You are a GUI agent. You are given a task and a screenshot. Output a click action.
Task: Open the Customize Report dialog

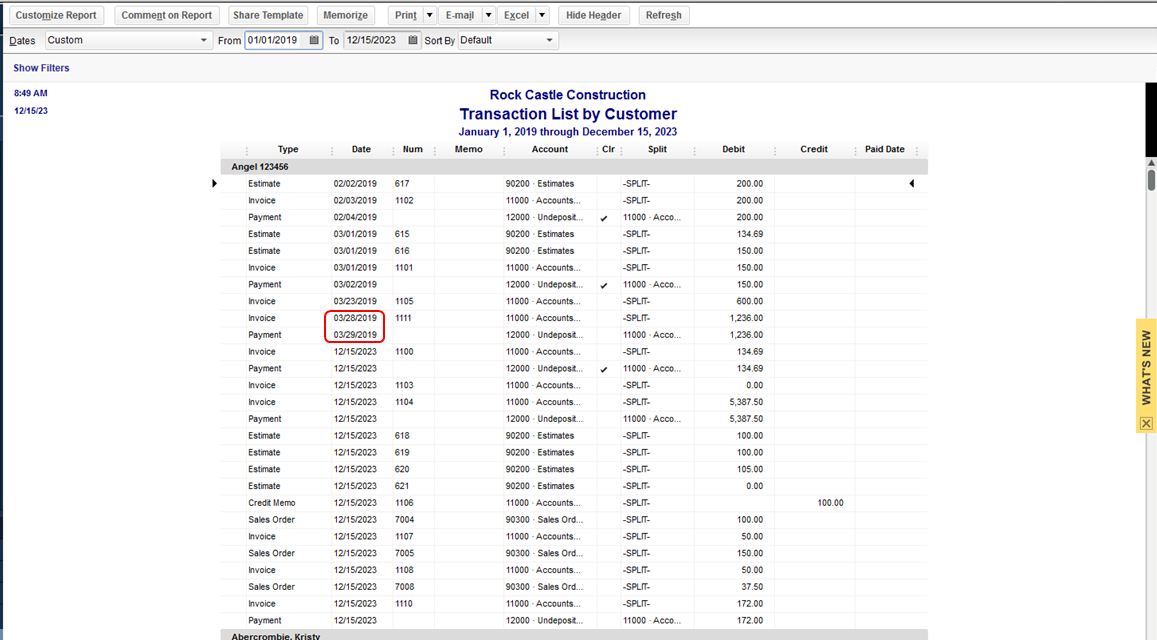pos(56,15)
